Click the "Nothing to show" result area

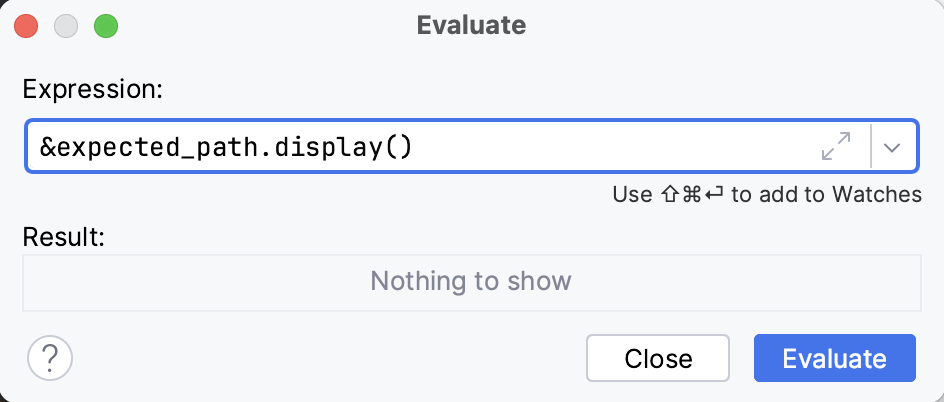point(471,280)
